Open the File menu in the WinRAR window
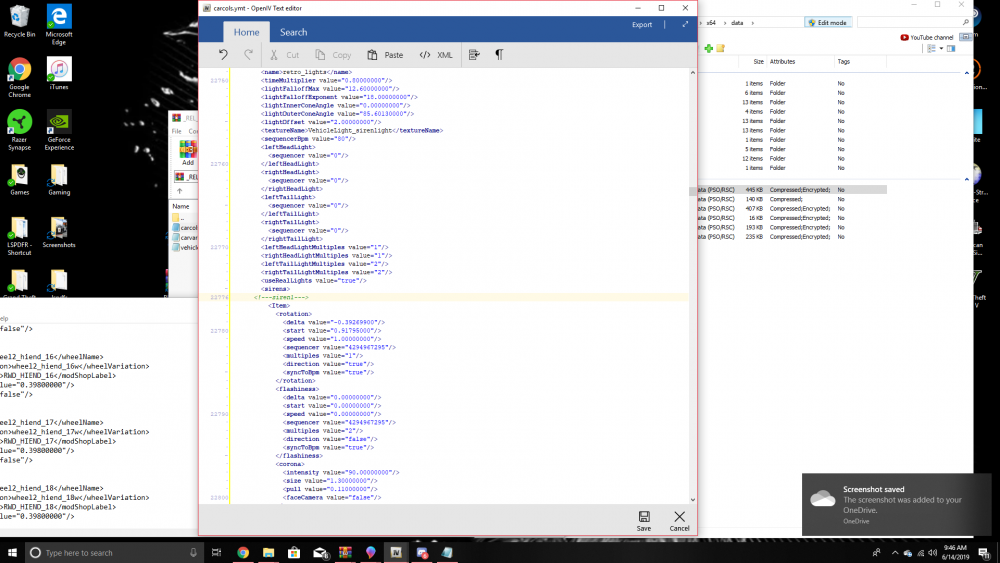This screenshot has height=563, width=1000. pos(177,131)
